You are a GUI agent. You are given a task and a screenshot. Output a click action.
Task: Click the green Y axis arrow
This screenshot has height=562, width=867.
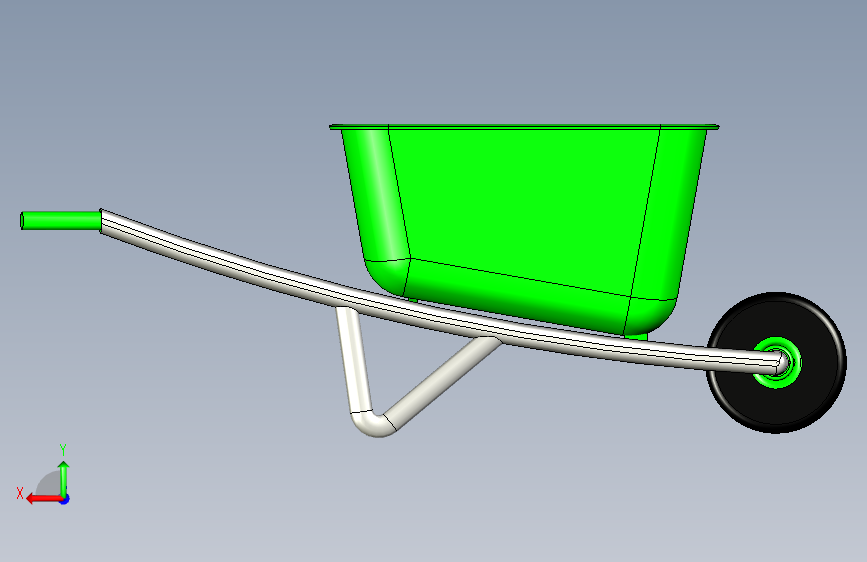pyautogui.click(x=64, y=478)
